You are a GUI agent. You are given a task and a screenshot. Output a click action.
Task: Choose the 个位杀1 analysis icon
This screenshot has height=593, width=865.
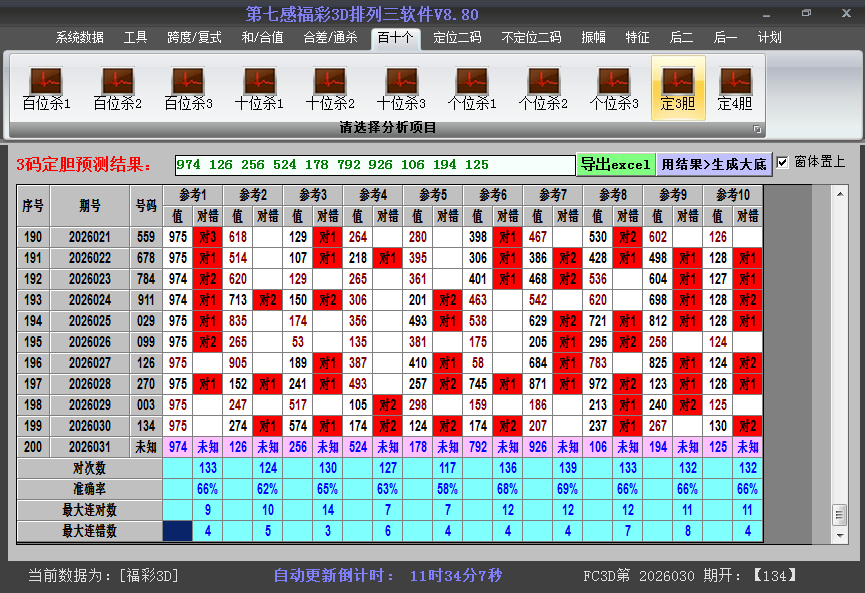(x=472, y=88)
